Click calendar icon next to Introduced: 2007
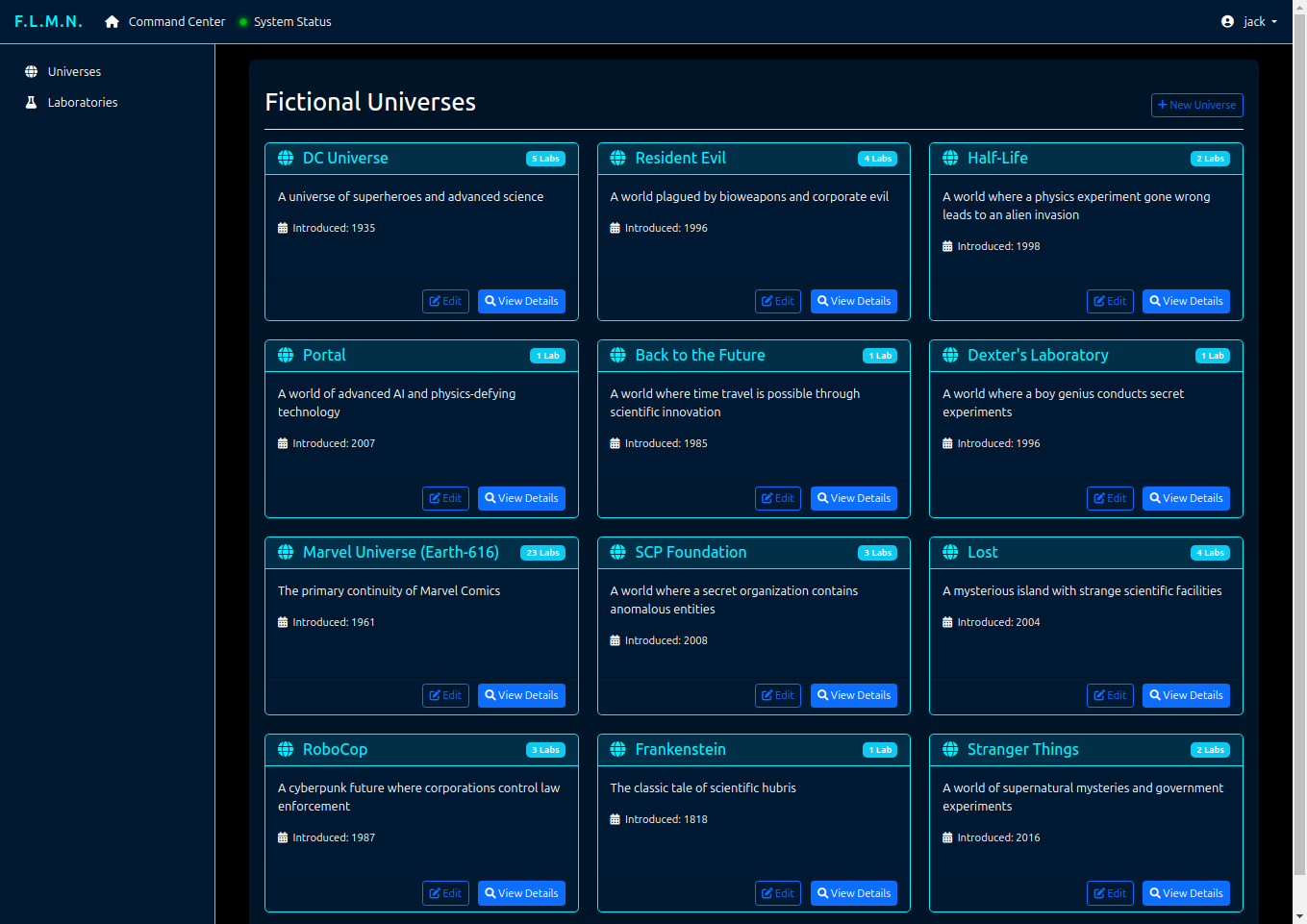 coord(283,443)
